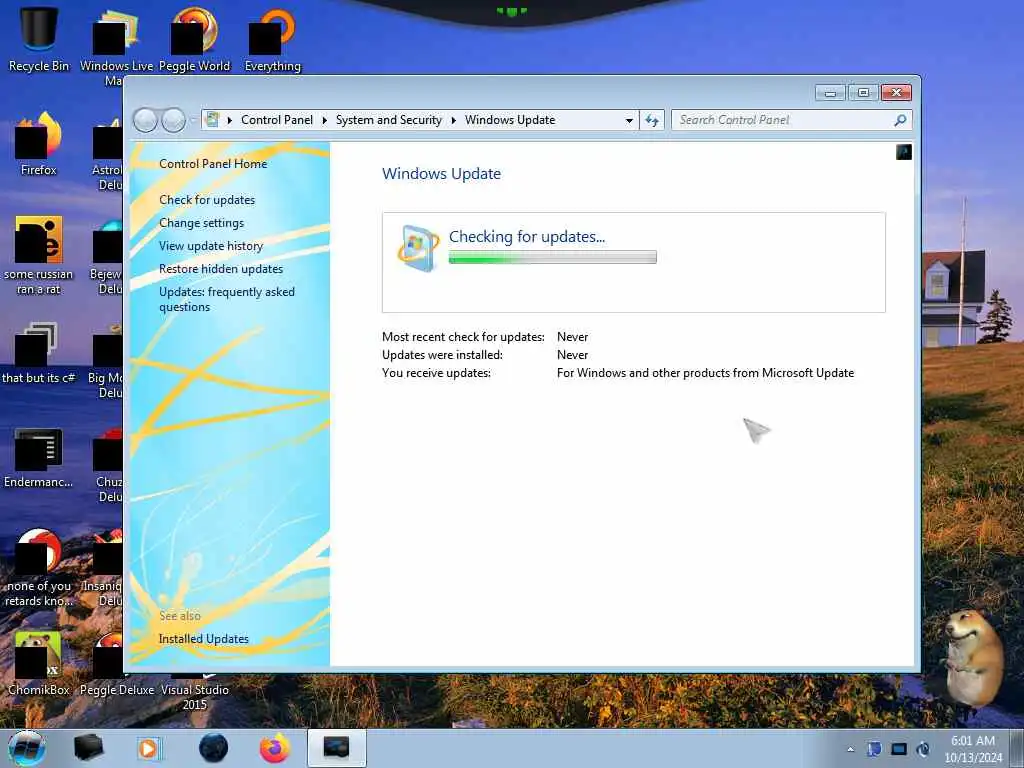Open dark globe taskbar icon
The image size is (1024, 768).
click(214, 748)
